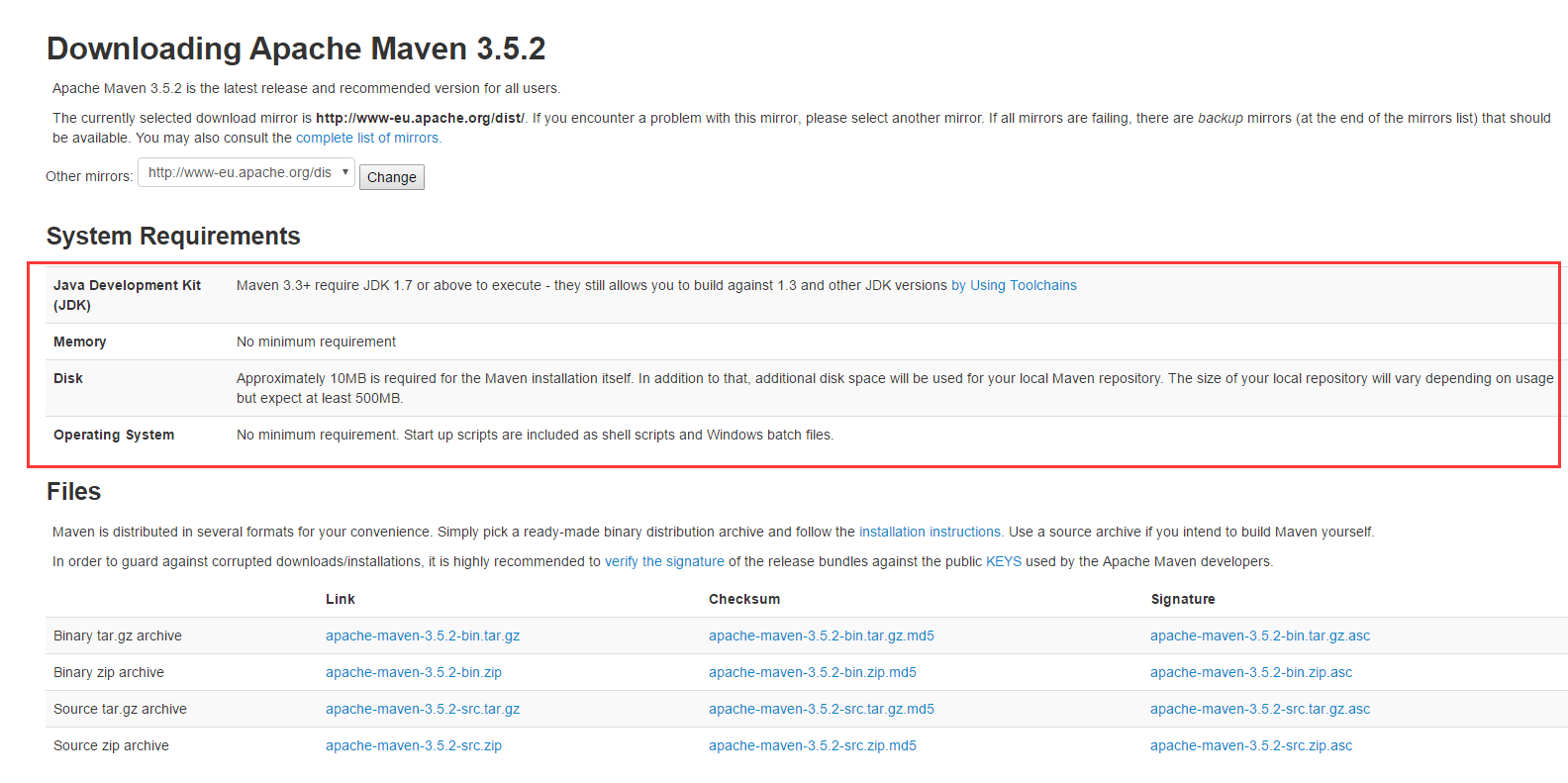Image resolution: width=1568 pixels, height=783 pixels.
Task: Open the Other mirrors dropdown
Action: pyautogui.click(x=246, y=172)
